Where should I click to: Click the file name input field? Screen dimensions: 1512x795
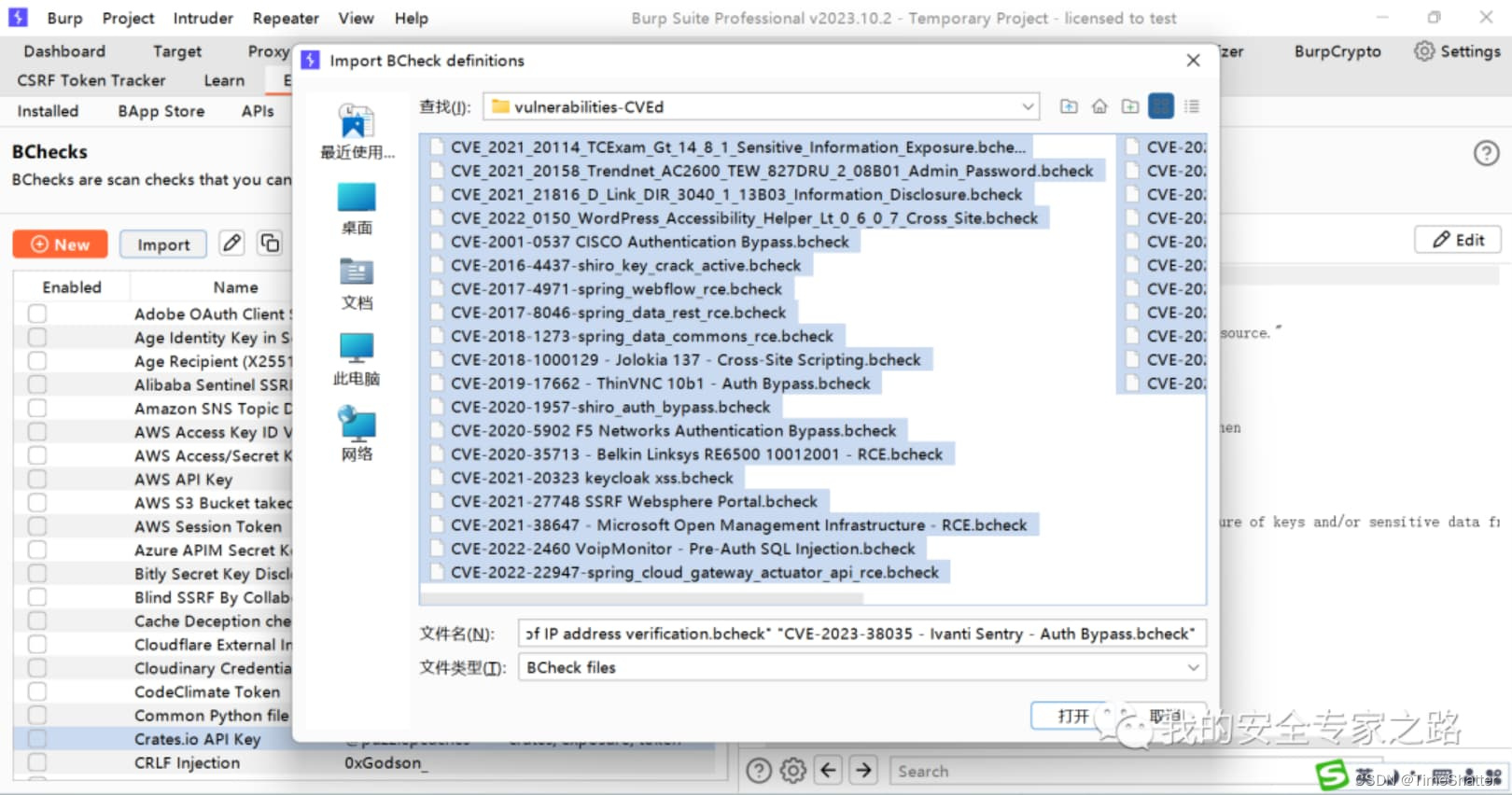[x=861, y=634]
